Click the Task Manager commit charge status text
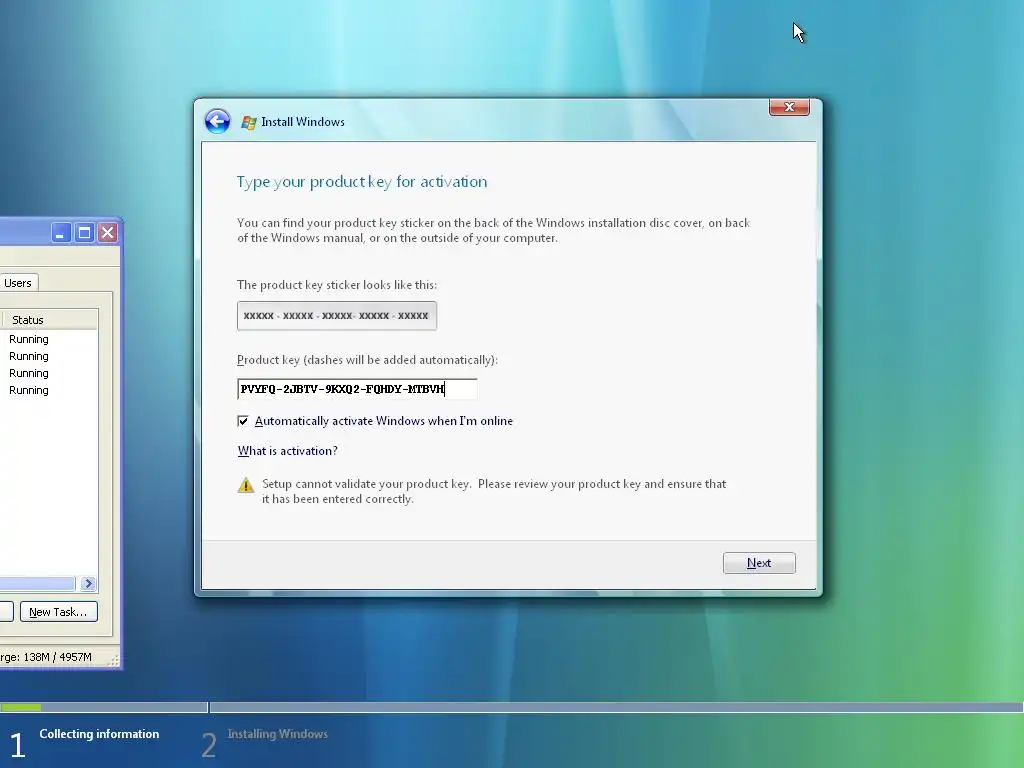 [46, 657]
